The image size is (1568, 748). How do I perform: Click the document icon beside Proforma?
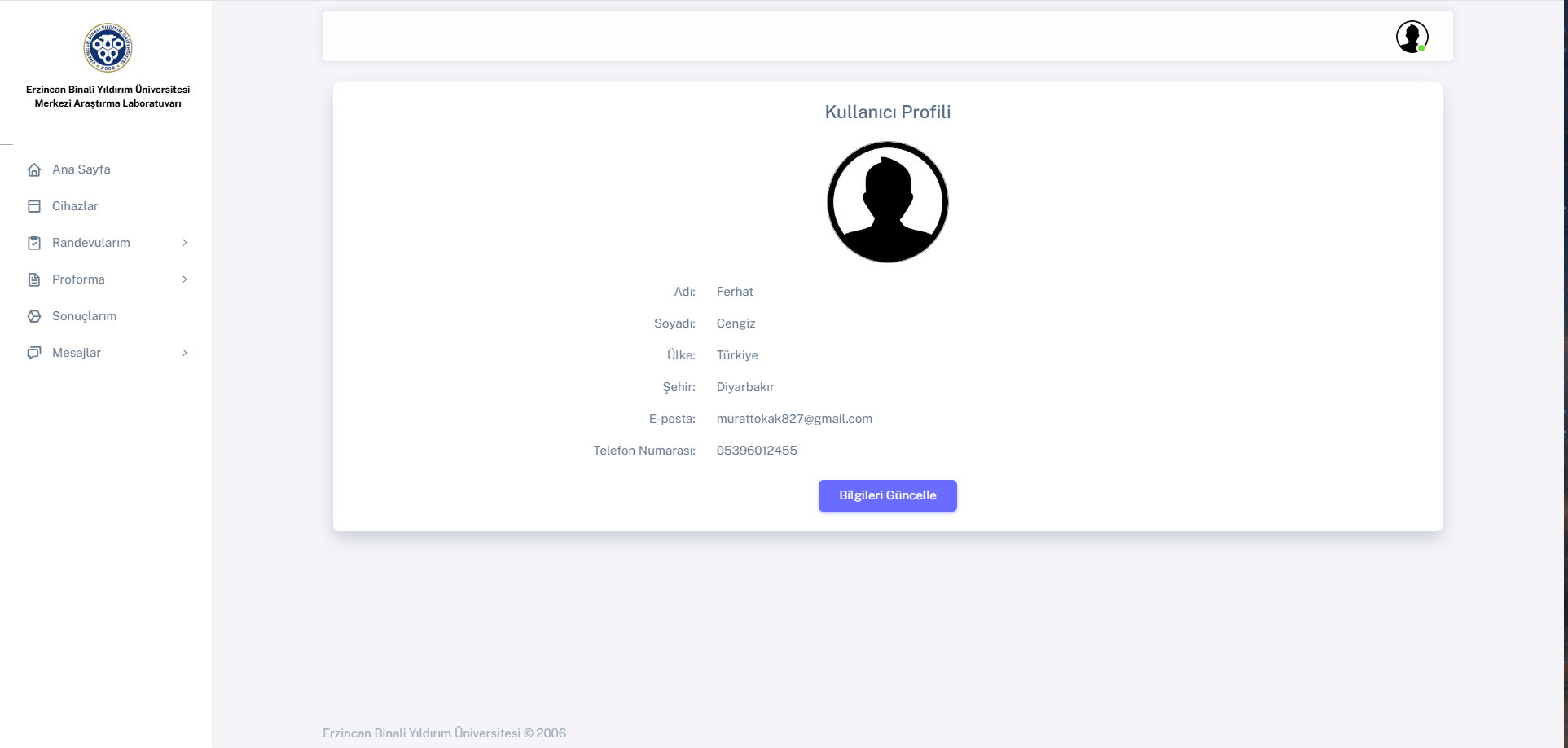[x=34, y=279]
